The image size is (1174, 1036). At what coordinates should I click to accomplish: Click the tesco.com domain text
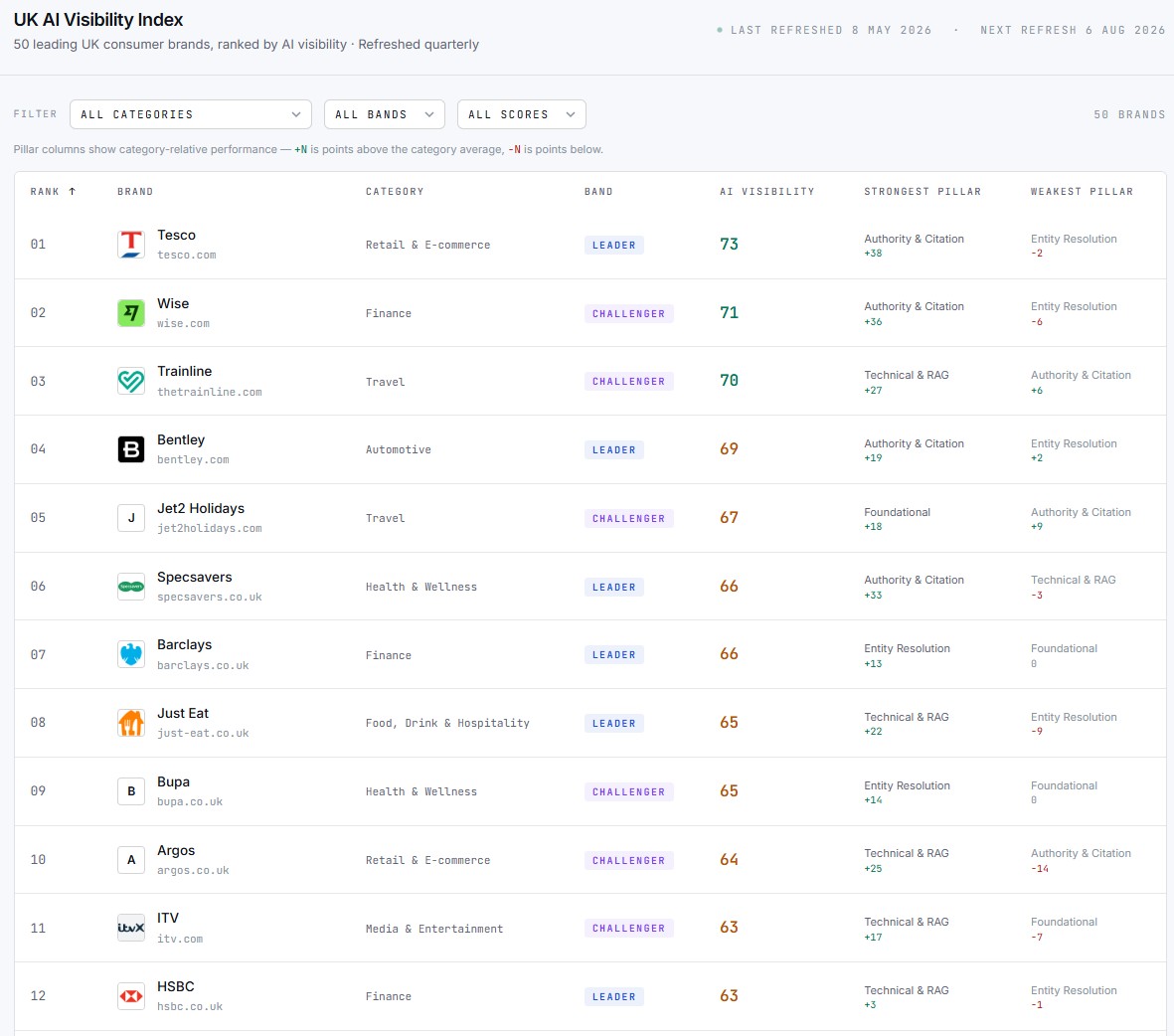[x=187, y=256]
